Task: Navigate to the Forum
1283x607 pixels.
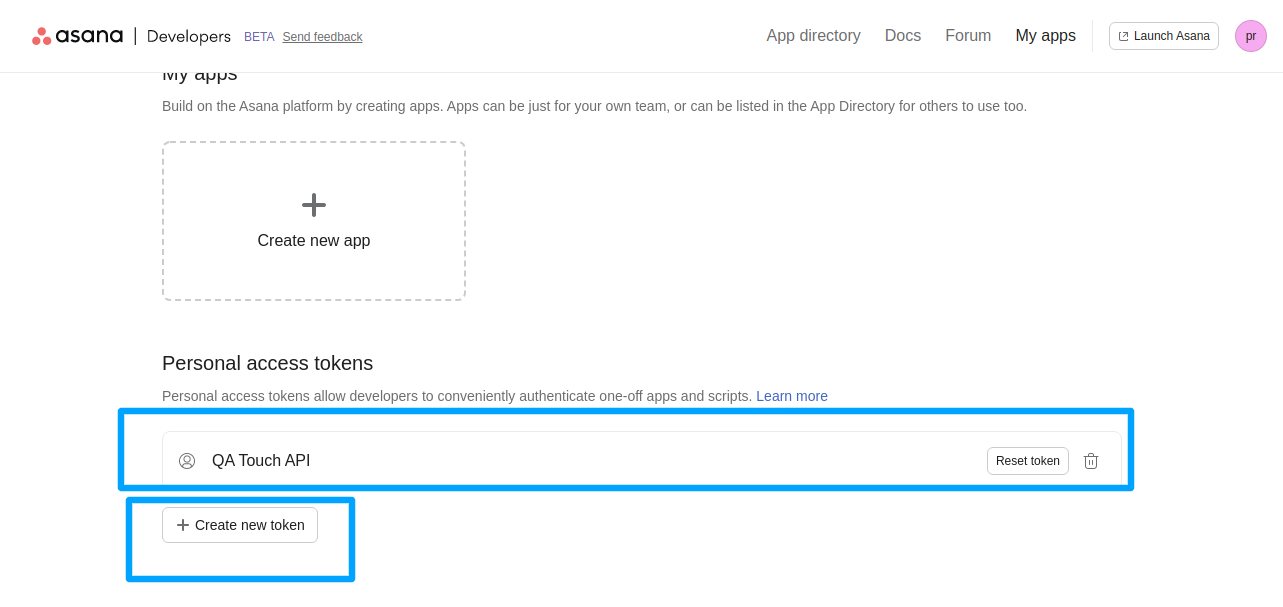Action: (967, 36)
